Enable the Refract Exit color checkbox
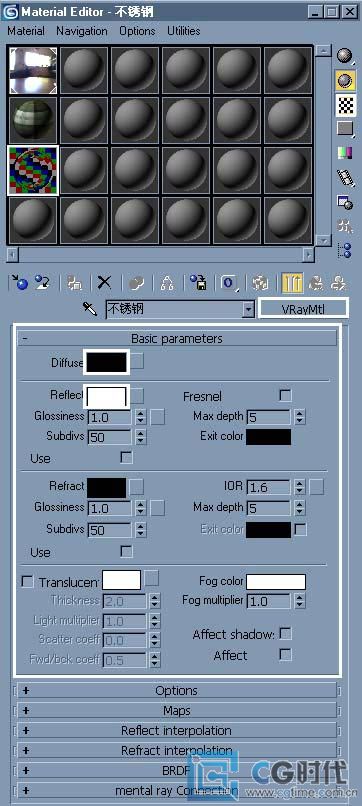The image size is (362, 806). (300, 529)
